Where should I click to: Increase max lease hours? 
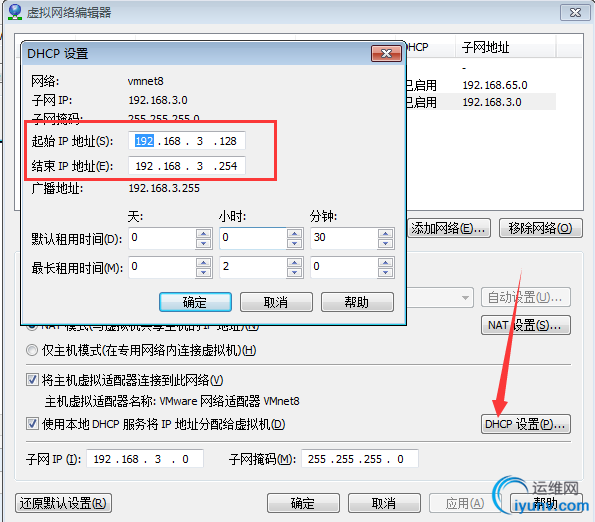[295, 263]
